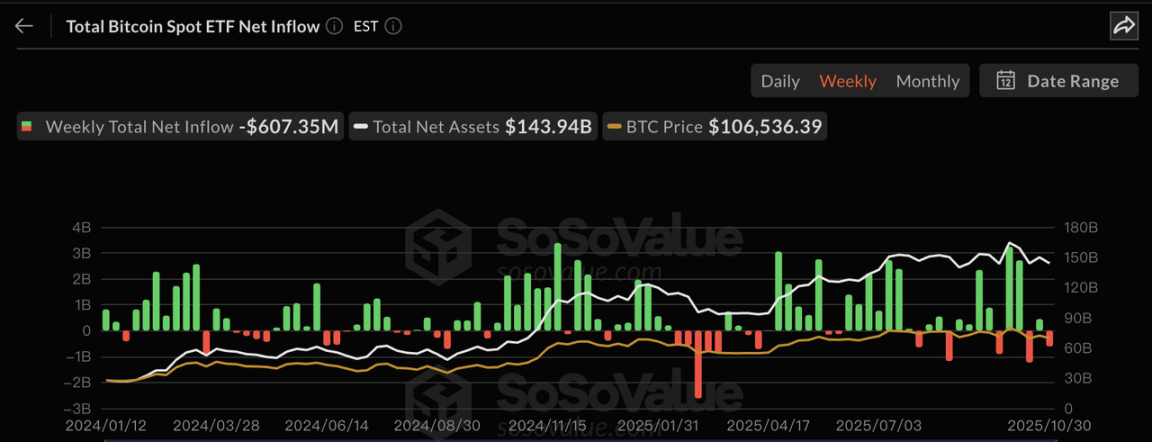Image resolution: width=1152 pixels, height=442 pixels.
Task: Click the calendar icon in Date Range
Action: 1006,81
